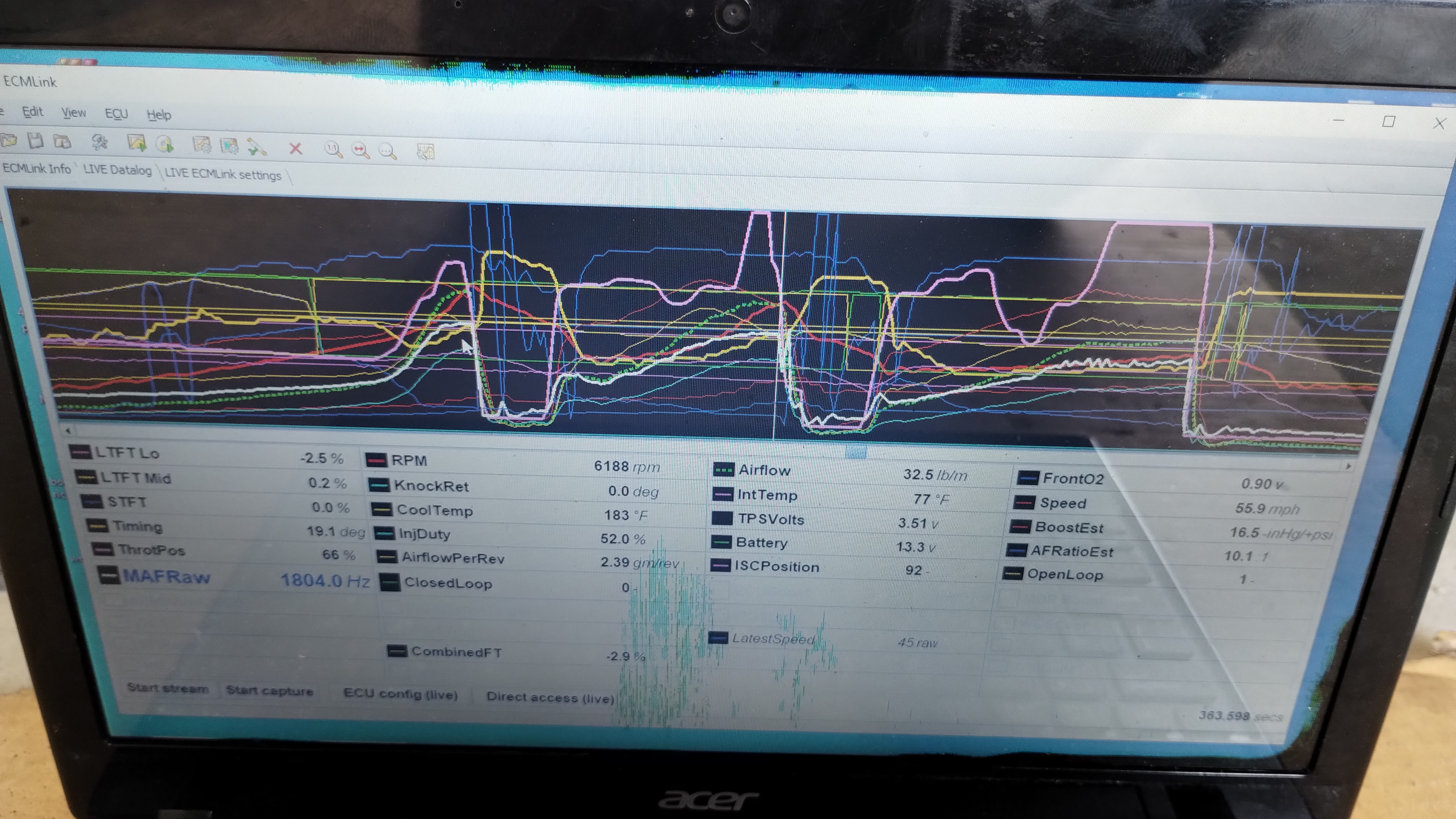
Task: Click the first graph-with-gear config icon
Action: pyautogui.click(x=202, y=145)
